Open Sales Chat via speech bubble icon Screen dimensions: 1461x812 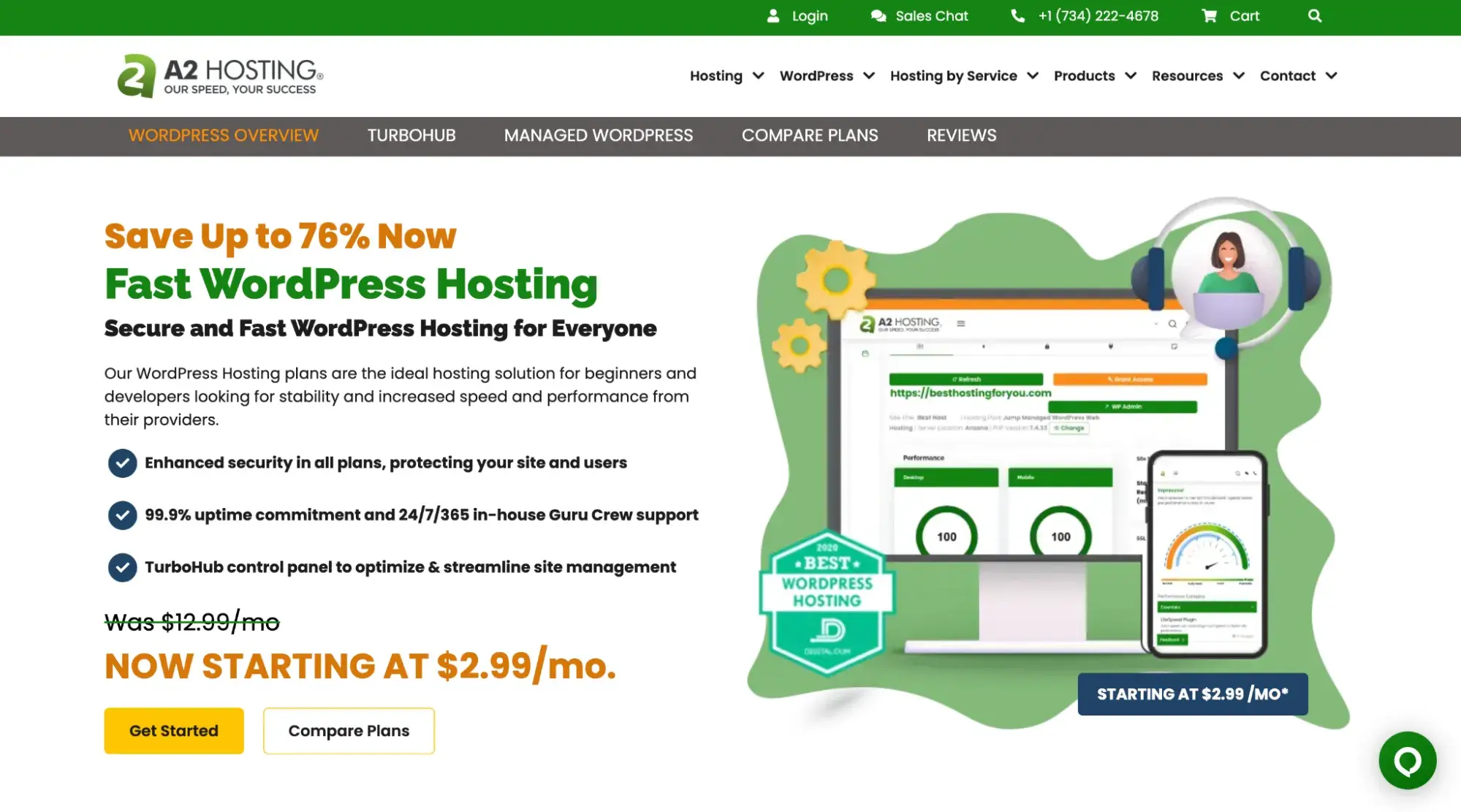[x=879, y=16]
